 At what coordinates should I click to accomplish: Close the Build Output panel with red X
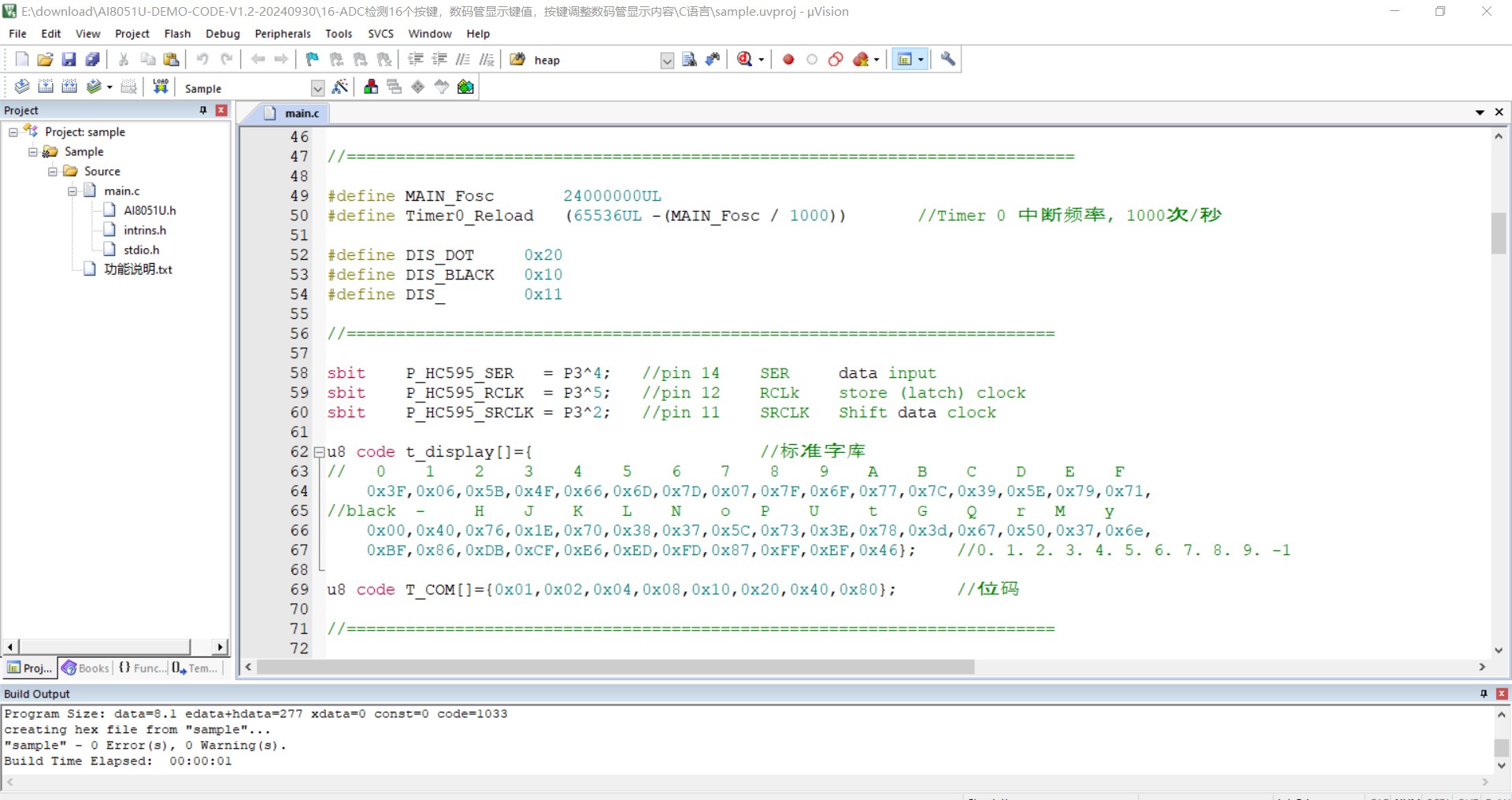point(1502,694)
